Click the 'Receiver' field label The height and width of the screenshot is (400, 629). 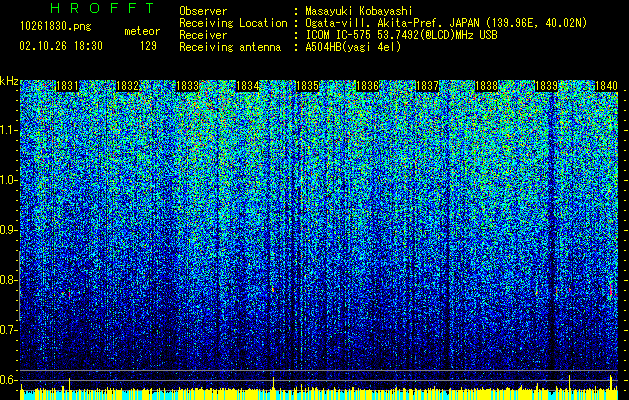pos(203,35)
